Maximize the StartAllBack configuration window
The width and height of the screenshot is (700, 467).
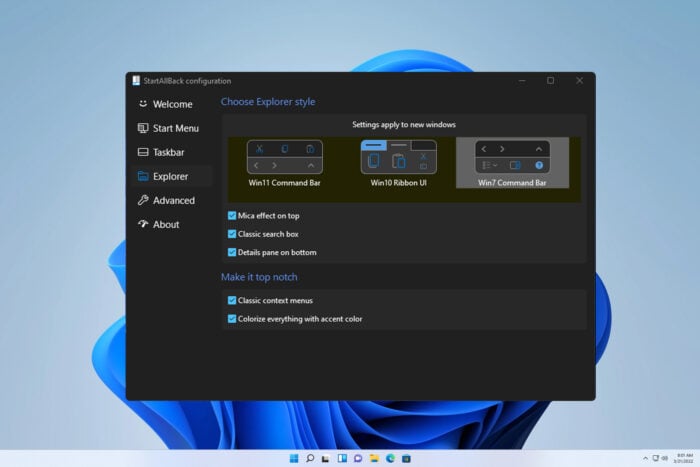550,80
